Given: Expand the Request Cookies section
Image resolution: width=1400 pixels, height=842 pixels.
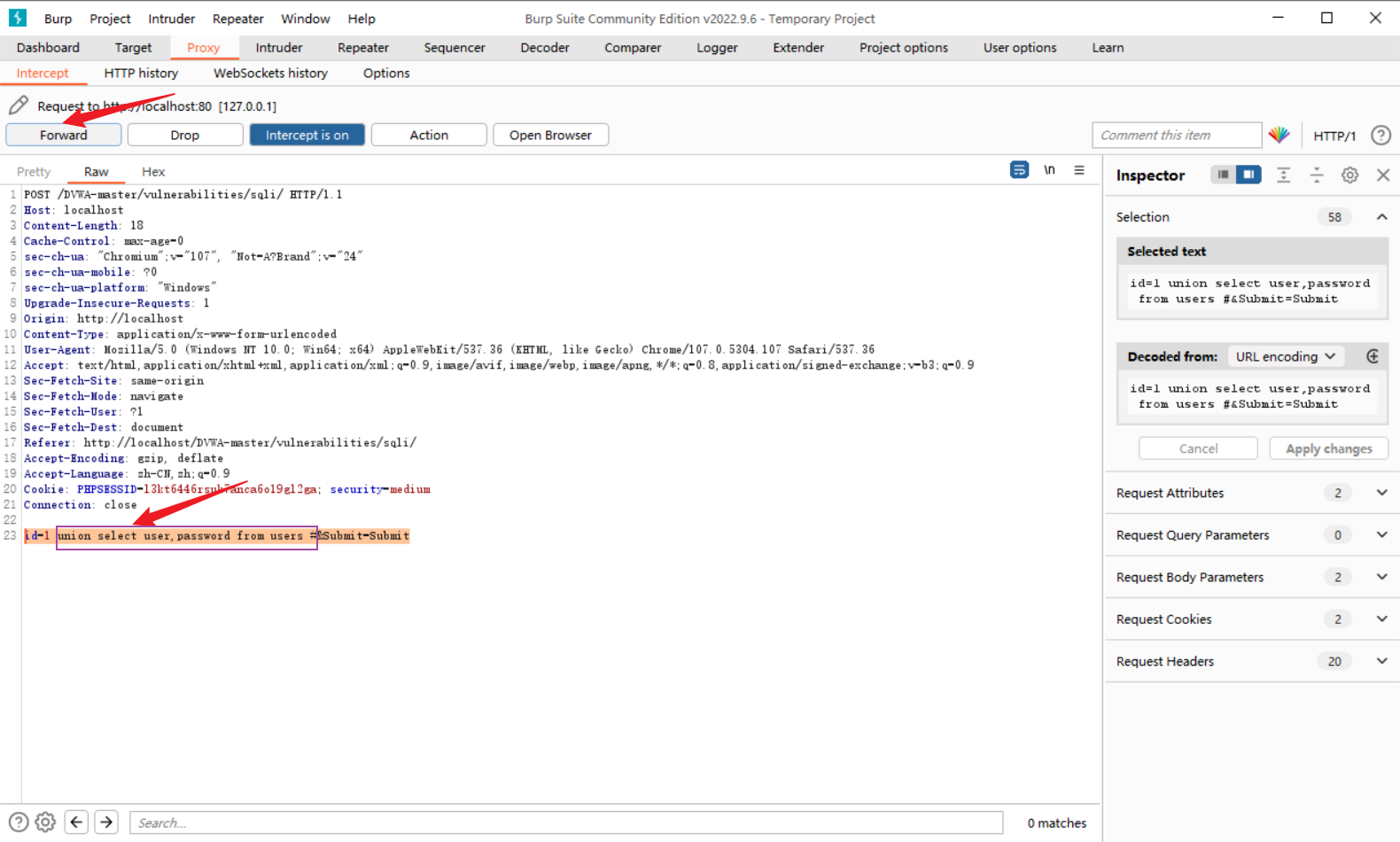Looking at the screenshot, I should 1381,619.
